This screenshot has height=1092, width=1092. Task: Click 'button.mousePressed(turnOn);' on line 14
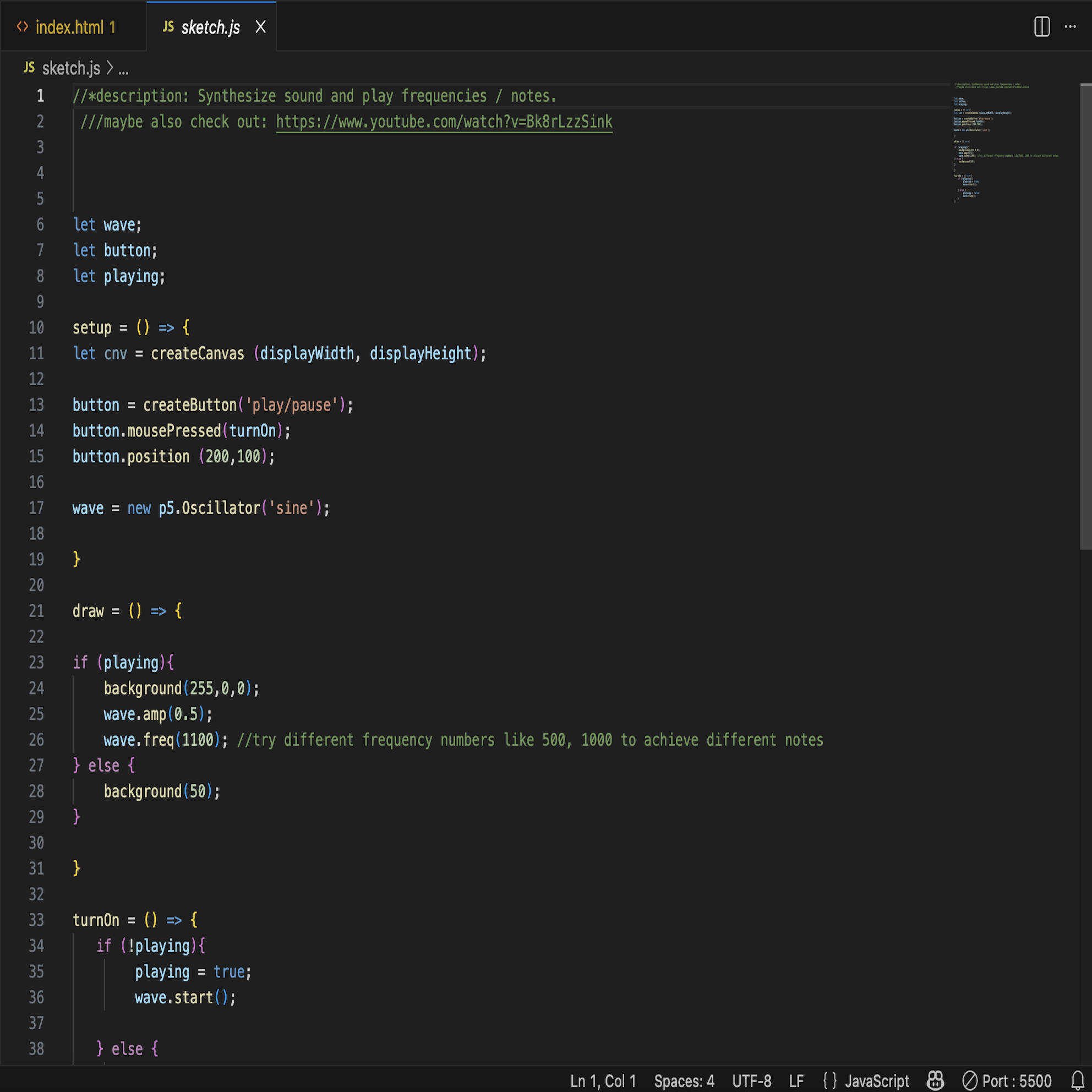point(182,431)
